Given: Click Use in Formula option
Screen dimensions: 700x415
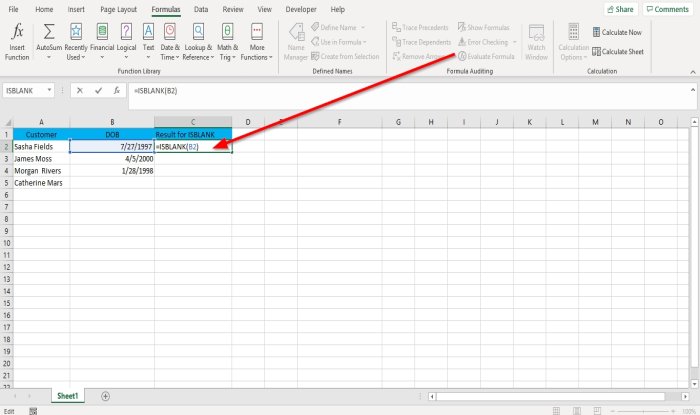Looking at the screenshot, I should 338,42.
